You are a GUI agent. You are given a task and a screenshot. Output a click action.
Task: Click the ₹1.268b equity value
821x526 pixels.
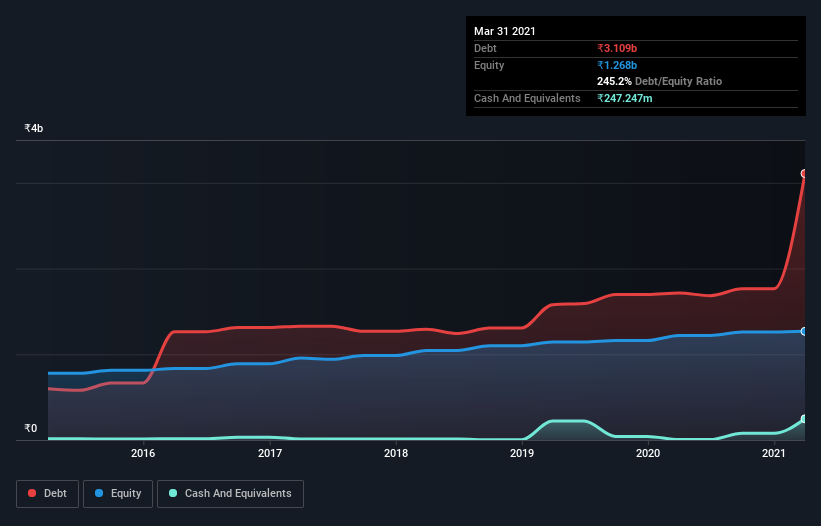click(x=617, y=65)
